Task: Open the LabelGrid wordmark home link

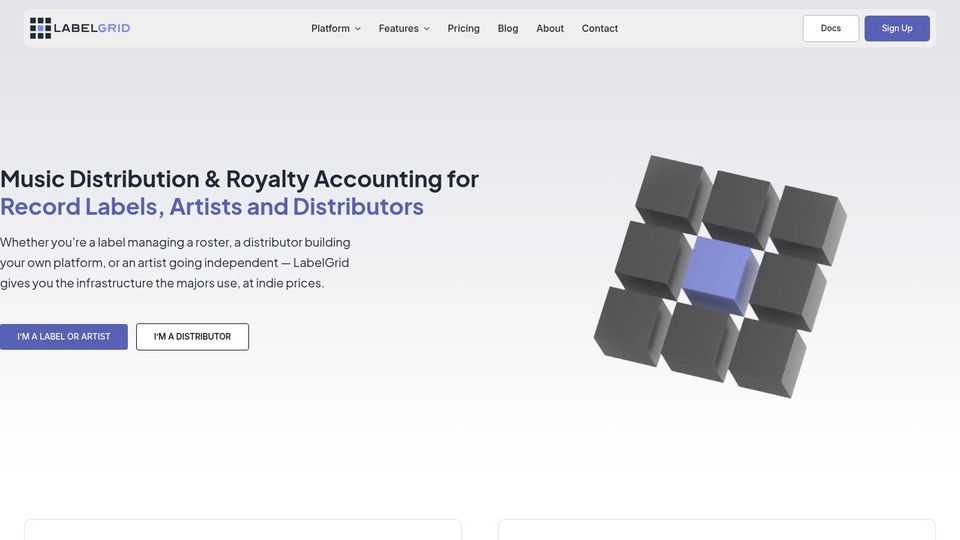Action: pos(92,28)
